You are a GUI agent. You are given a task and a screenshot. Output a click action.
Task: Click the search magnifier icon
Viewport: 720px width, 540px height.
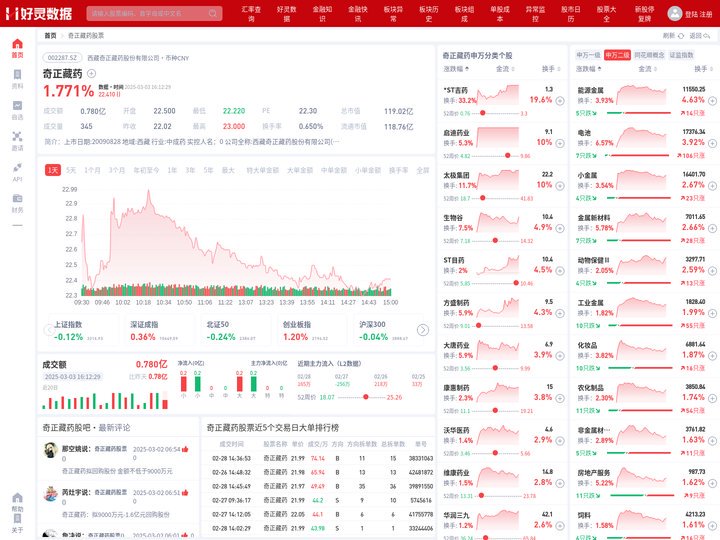(x=213, y=13)
